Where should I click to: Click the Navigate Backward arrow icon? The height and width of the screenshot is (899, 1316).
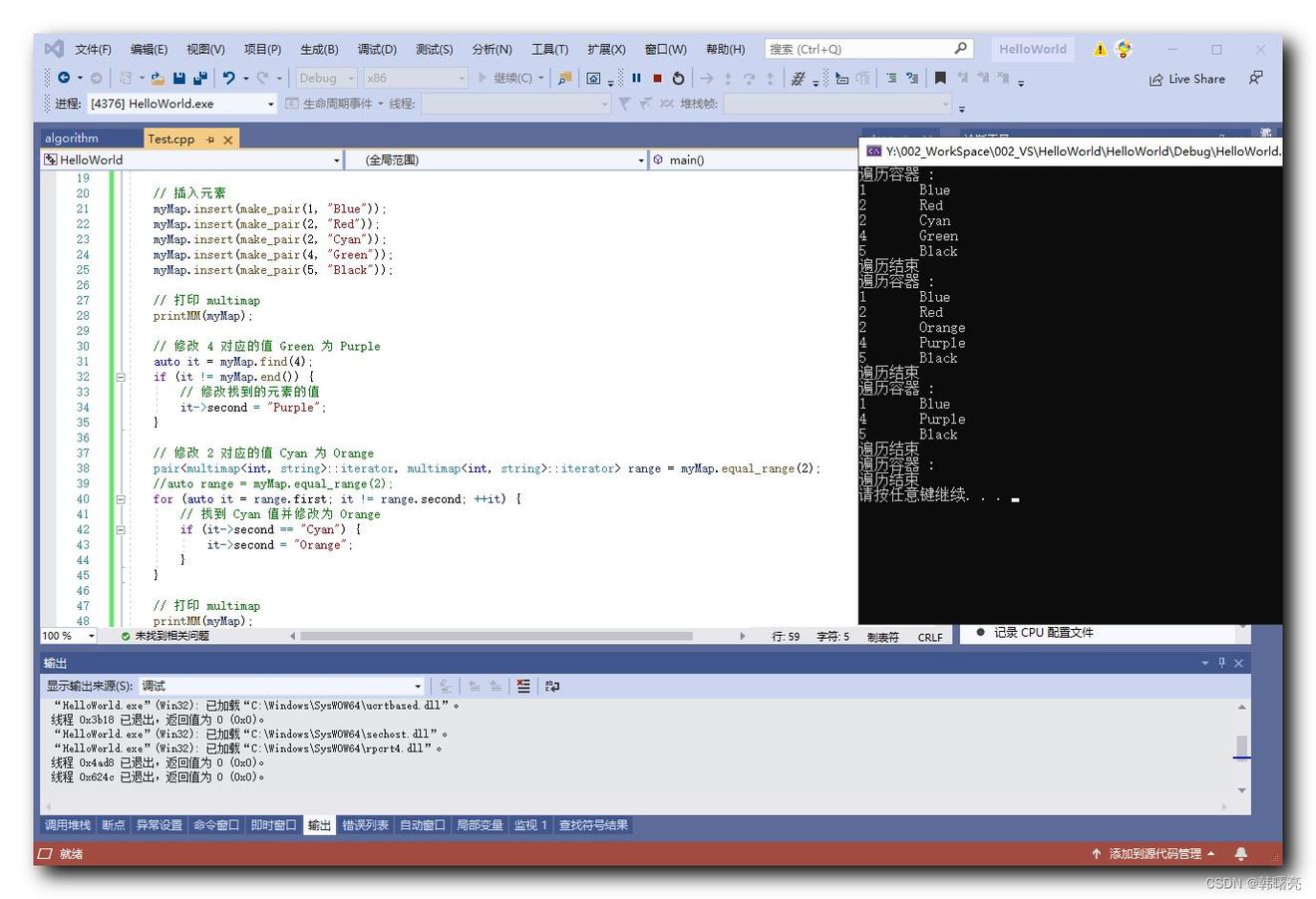click(64, 78)
